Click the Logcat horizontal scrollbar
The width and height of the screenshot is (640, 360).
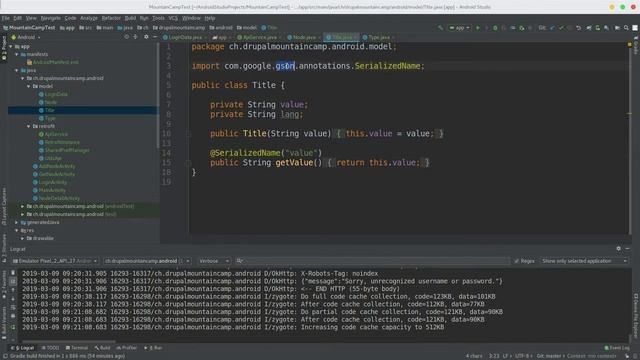[x=69, y=342]
